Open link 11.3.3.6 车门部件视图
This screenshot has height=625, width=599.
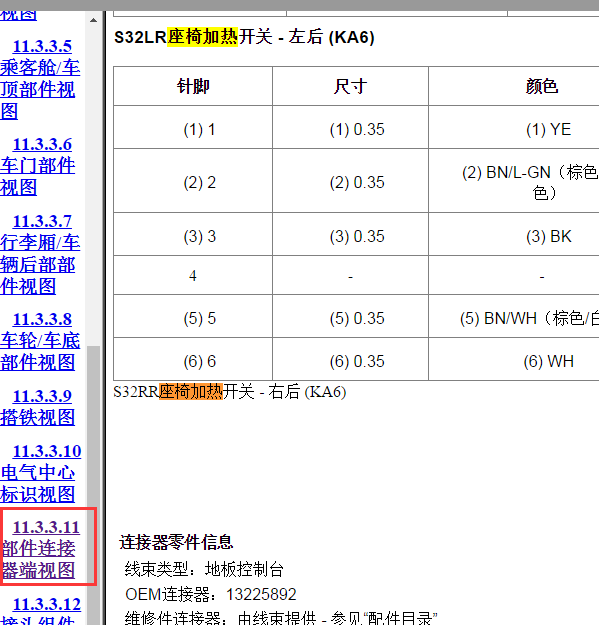(x=37, y=166)
